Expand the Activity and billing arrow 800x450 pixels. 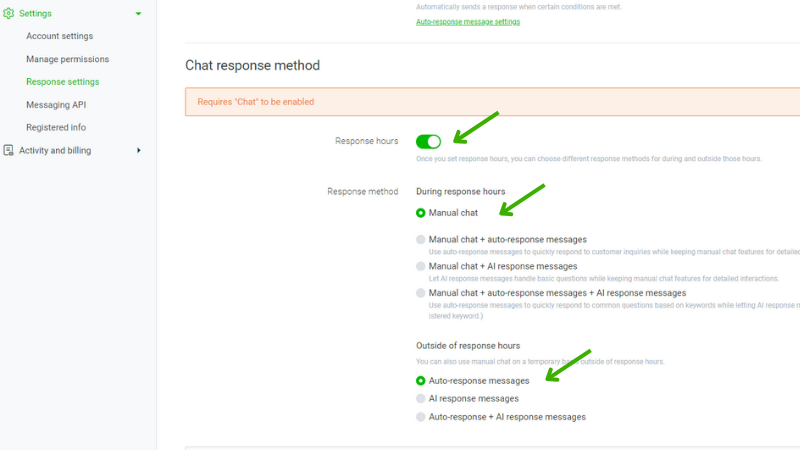point(139,151)
